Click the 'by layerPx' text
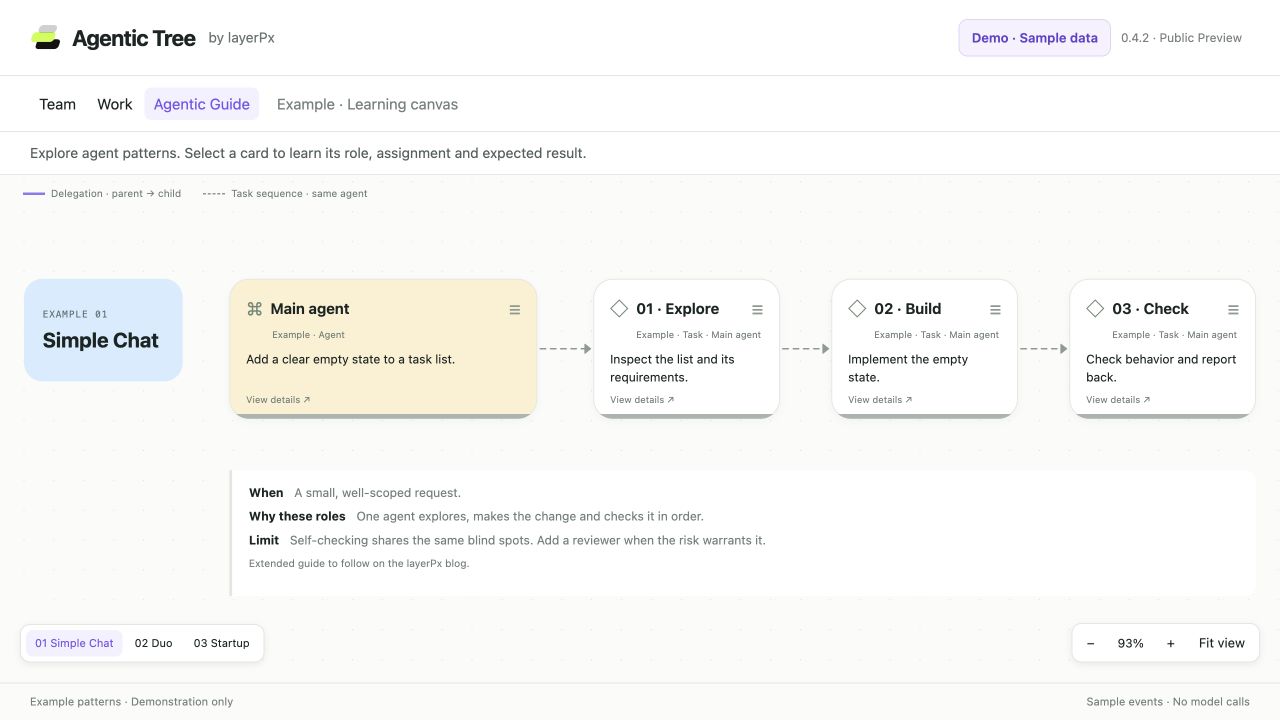Screen dimensions: 1280x720 tap(242, 38)
